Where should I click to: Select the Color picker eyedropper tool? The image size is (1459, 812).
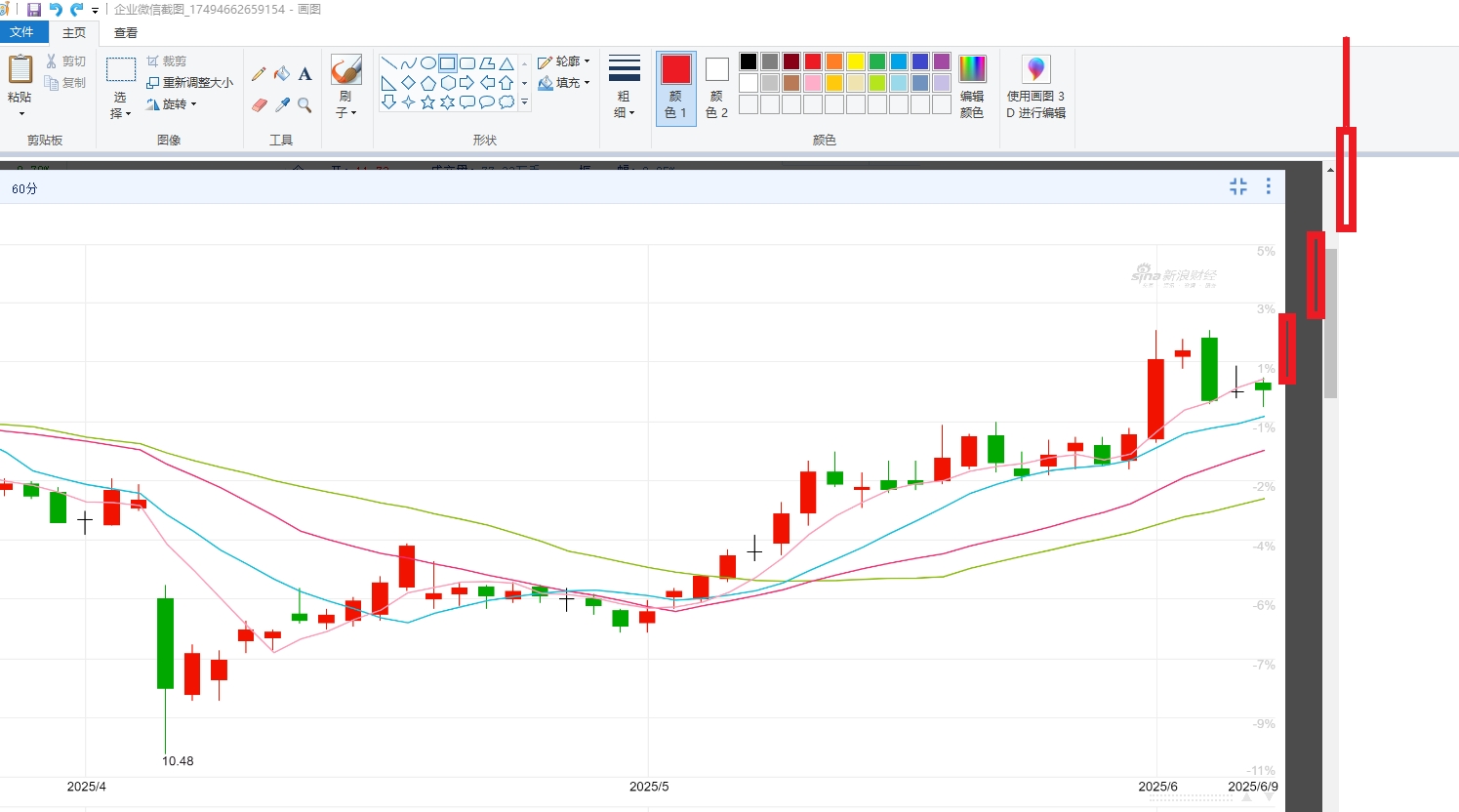(282, 104)
